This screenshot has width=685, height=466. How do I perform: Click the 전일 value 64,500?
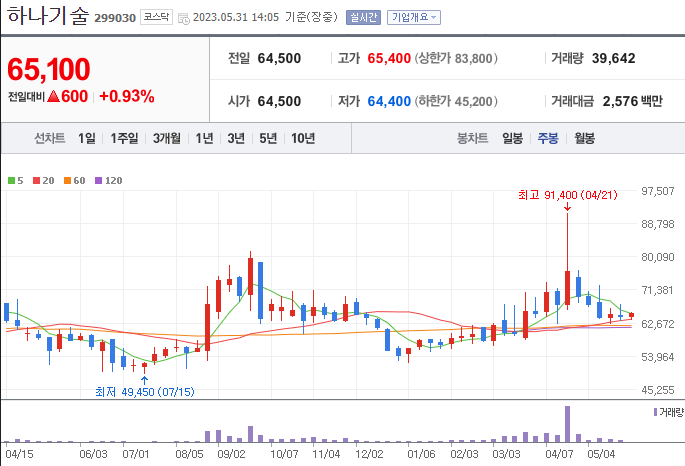coord(279,58)
